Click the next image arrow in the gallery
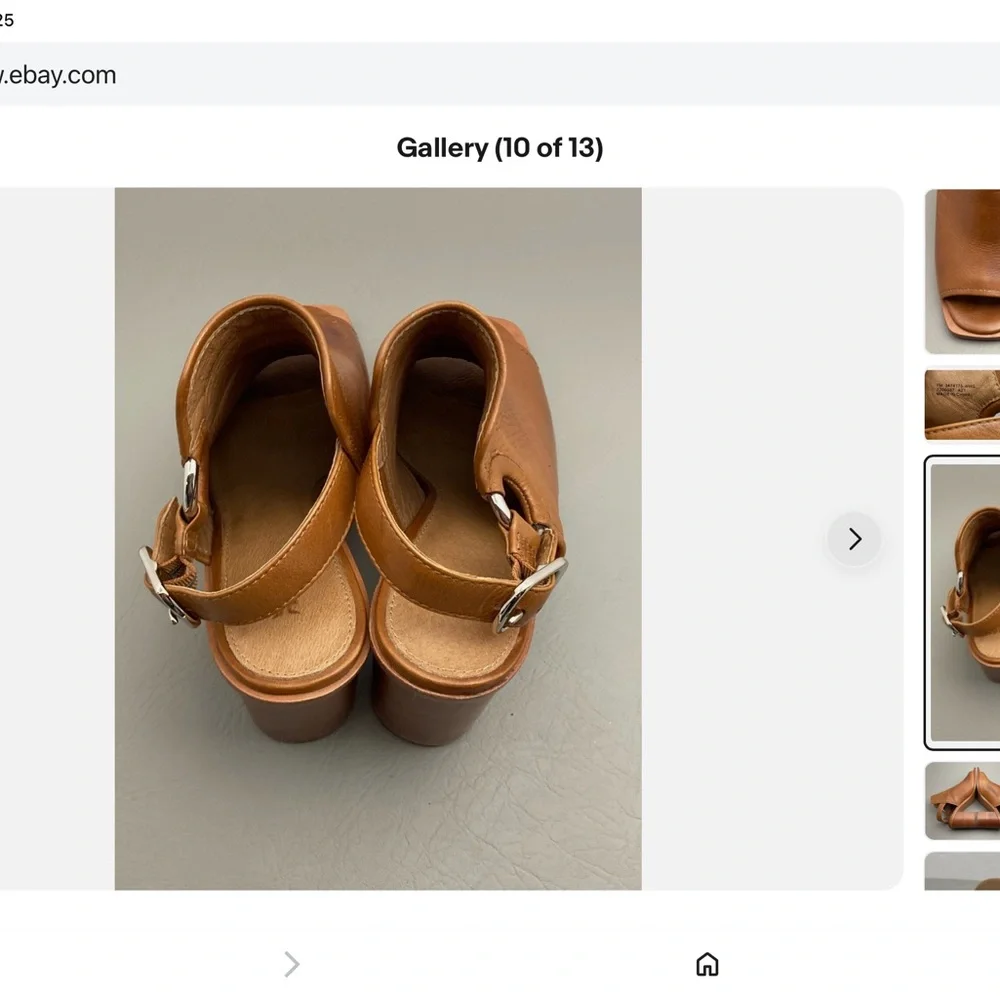The height and width of the screenshot is (1000, 1000). tap(854, 539)
